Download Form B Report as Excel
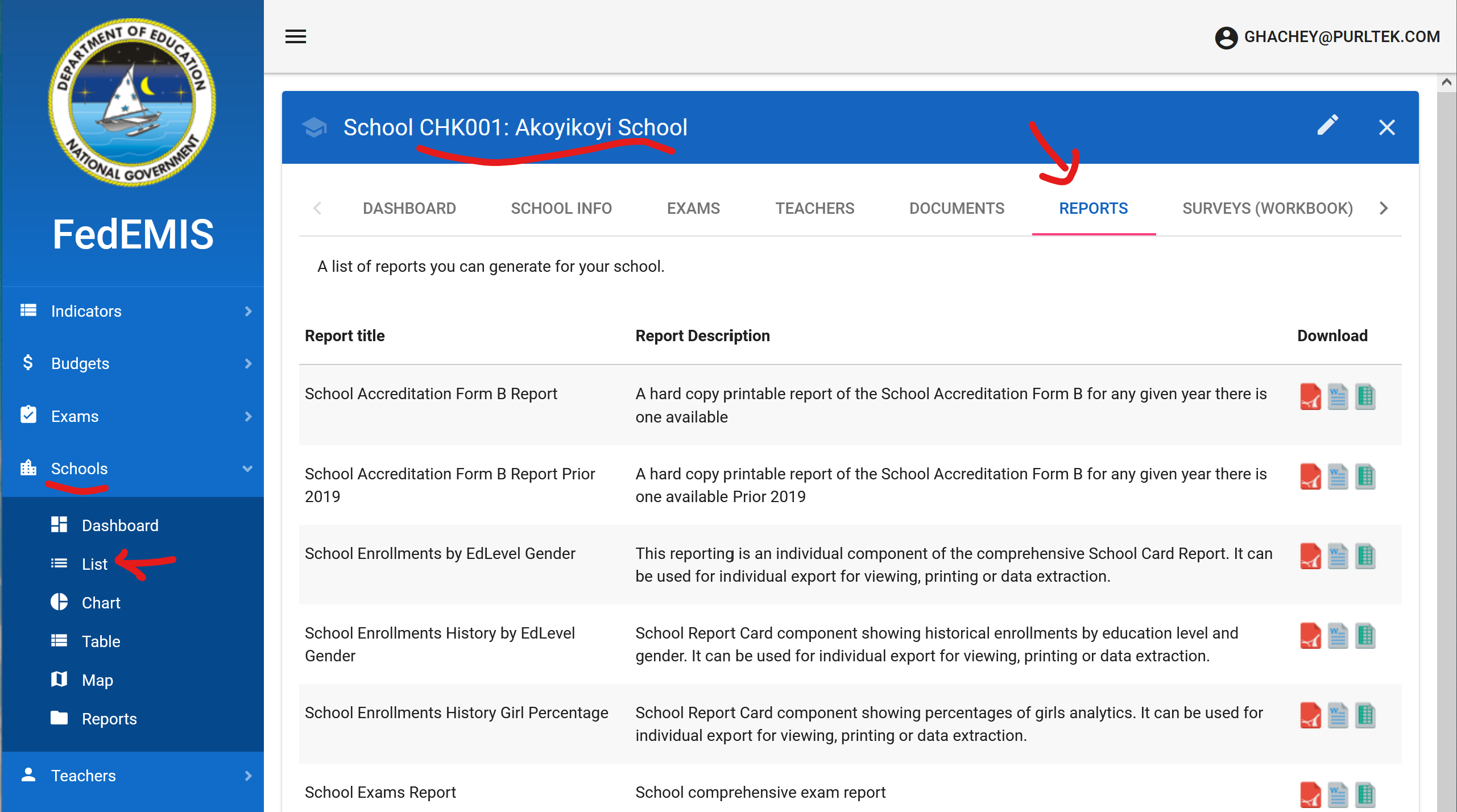Viewport: 1457px width, 812px height. pyautogui.click(x=1365, y=396)
